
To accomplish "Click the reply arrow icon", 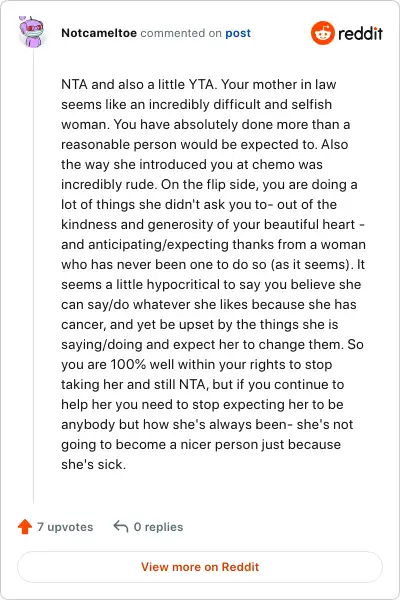I will click(x=121, y=526).
